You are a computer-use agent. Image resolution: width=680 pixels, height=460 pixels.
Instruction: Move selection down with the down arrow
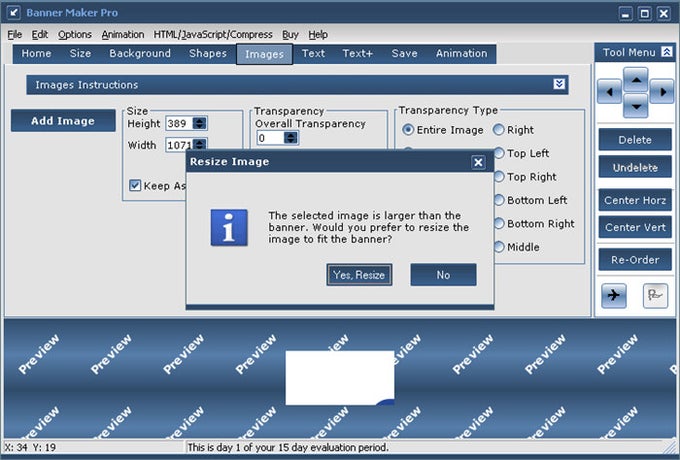tap(636, 106)
